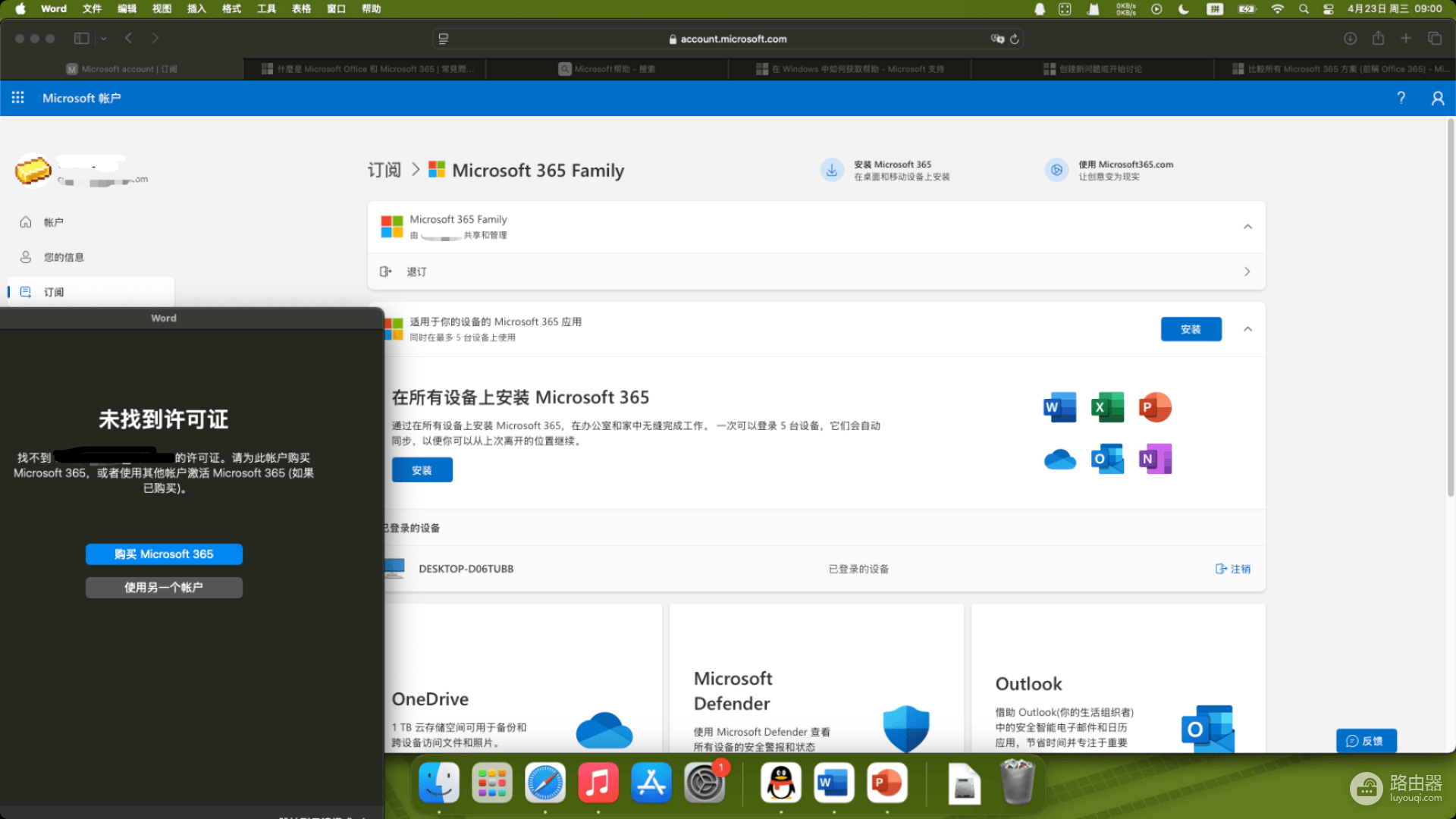Click the 退订 unsubscribe row

(817, 271)
